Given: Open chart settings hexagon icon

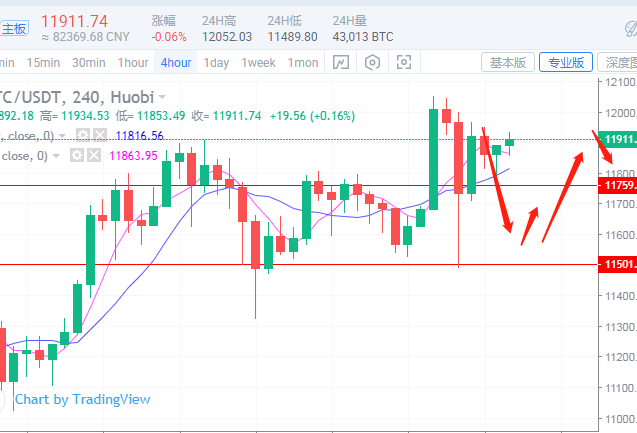Looking at the screenshot, I should 372,63.
